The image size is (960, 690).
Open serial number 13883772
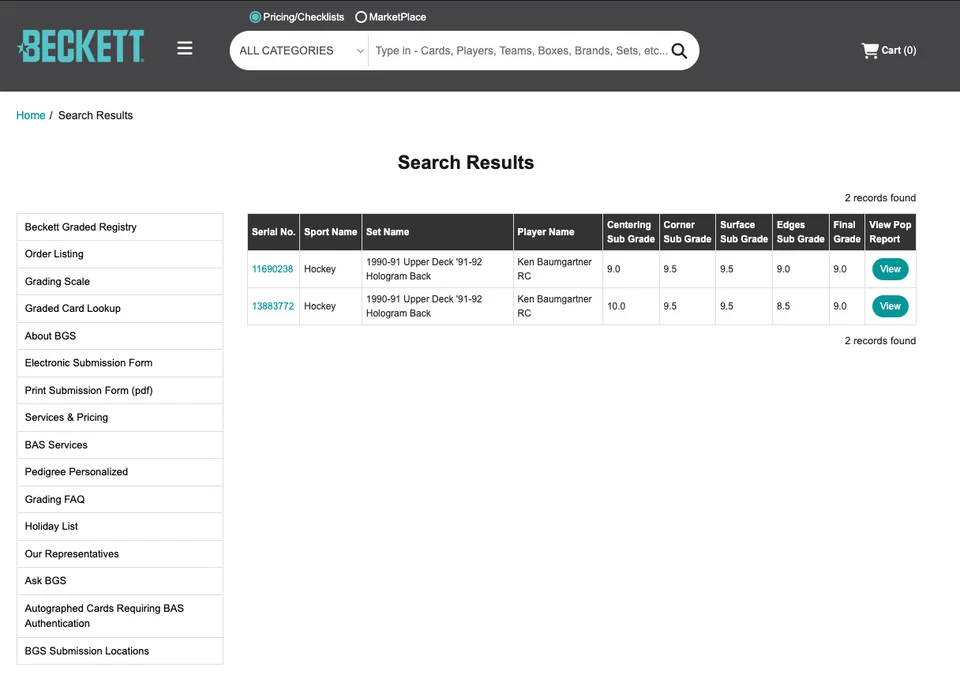273,306
